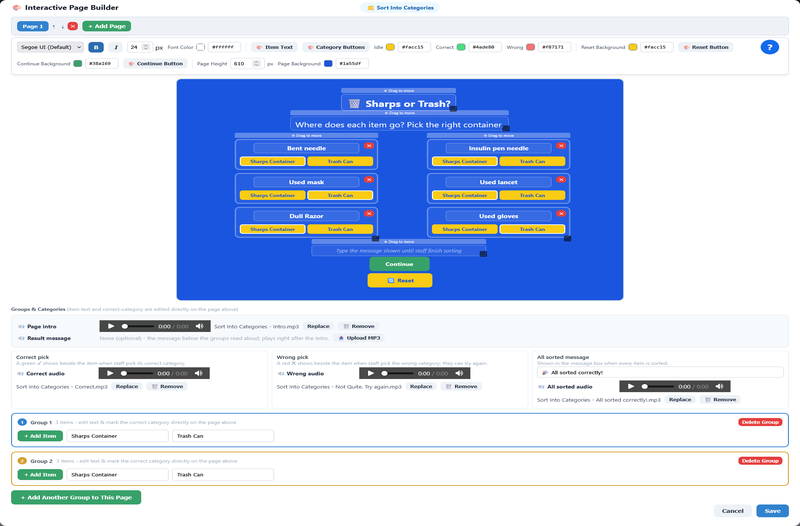800x526 pixels.
Task: Upload MP3 for the Result message
Action: [x=359, y=338]
